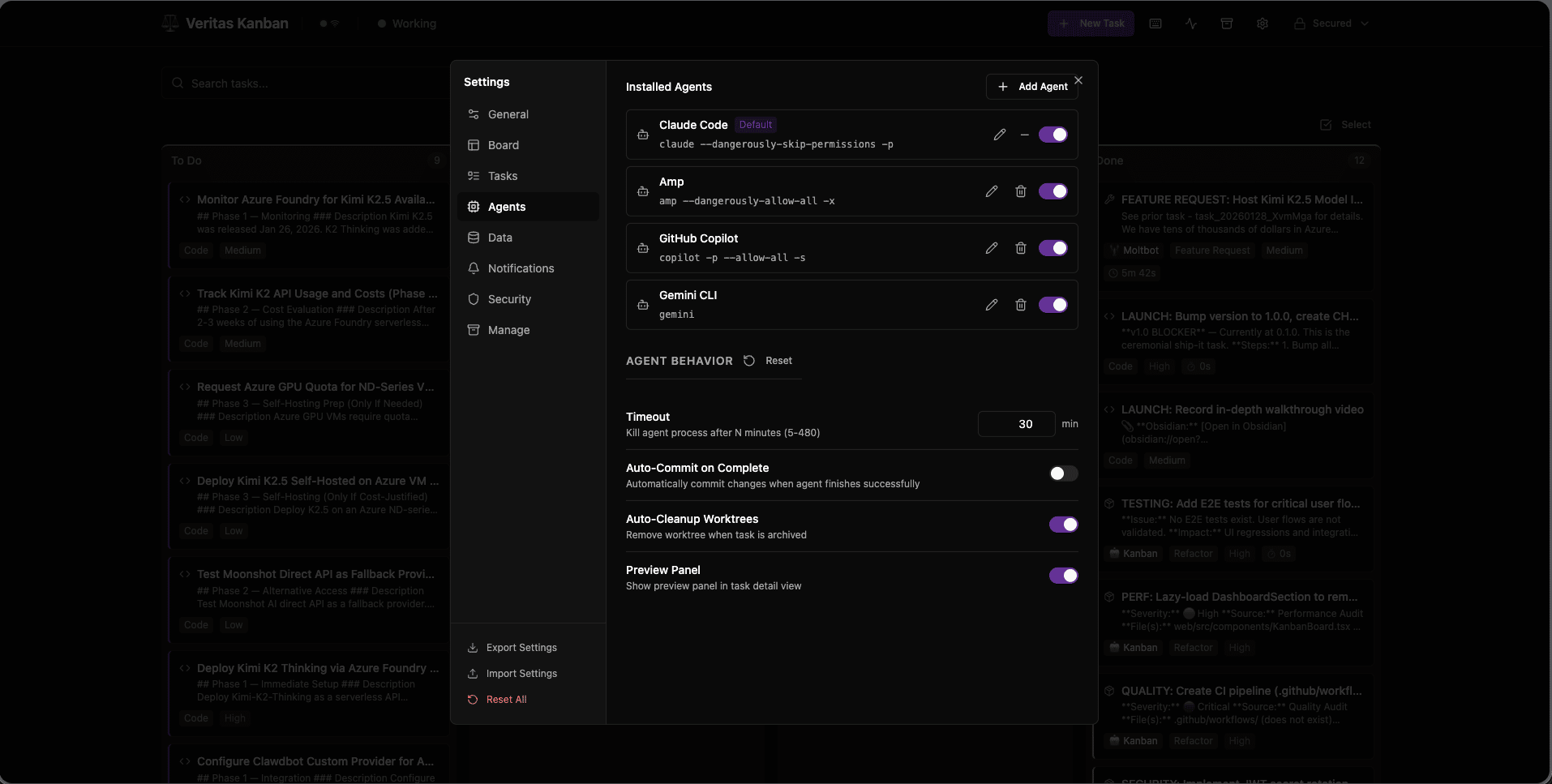This screenshot has width=1552, height=784.
Task: Delete the Gemini CLI agent
Action: coord(1020,305)
